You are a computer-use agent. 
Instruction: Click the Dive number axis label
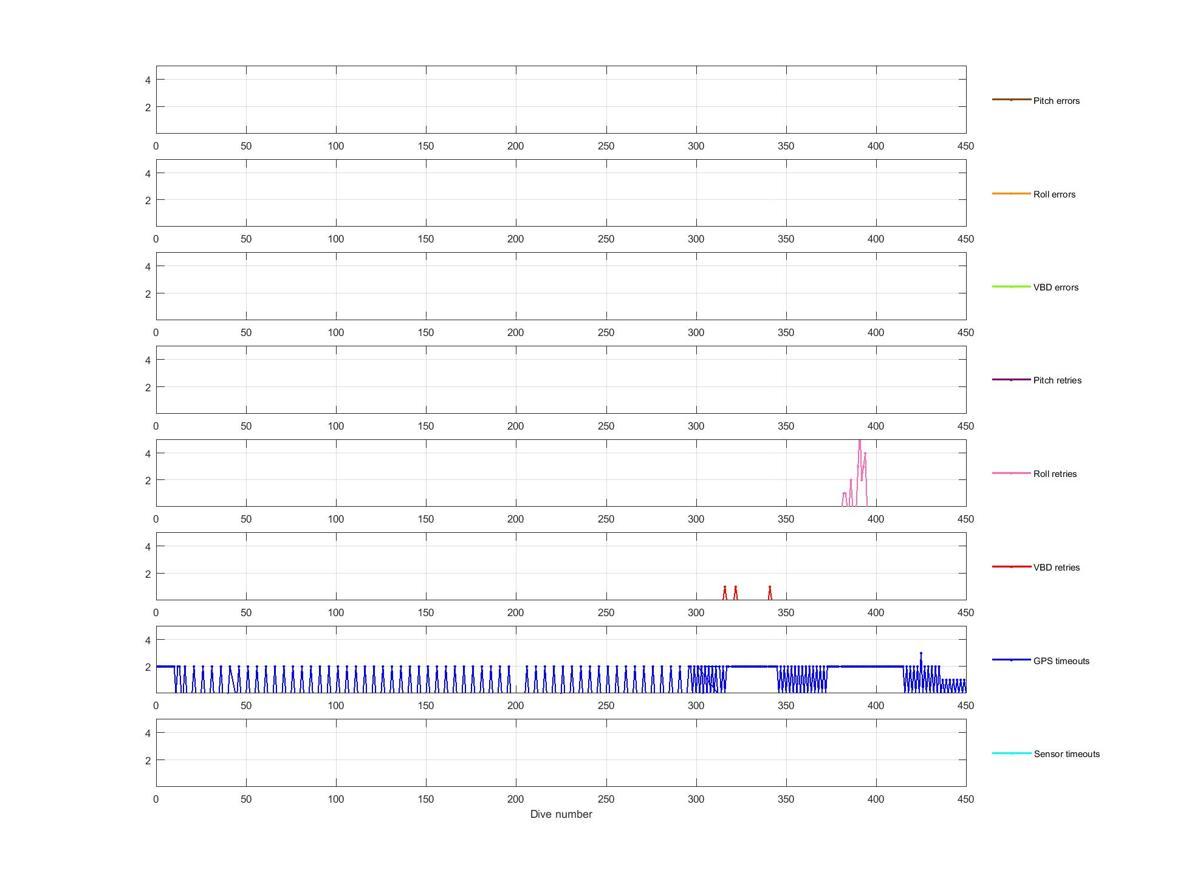click(561, 814)
